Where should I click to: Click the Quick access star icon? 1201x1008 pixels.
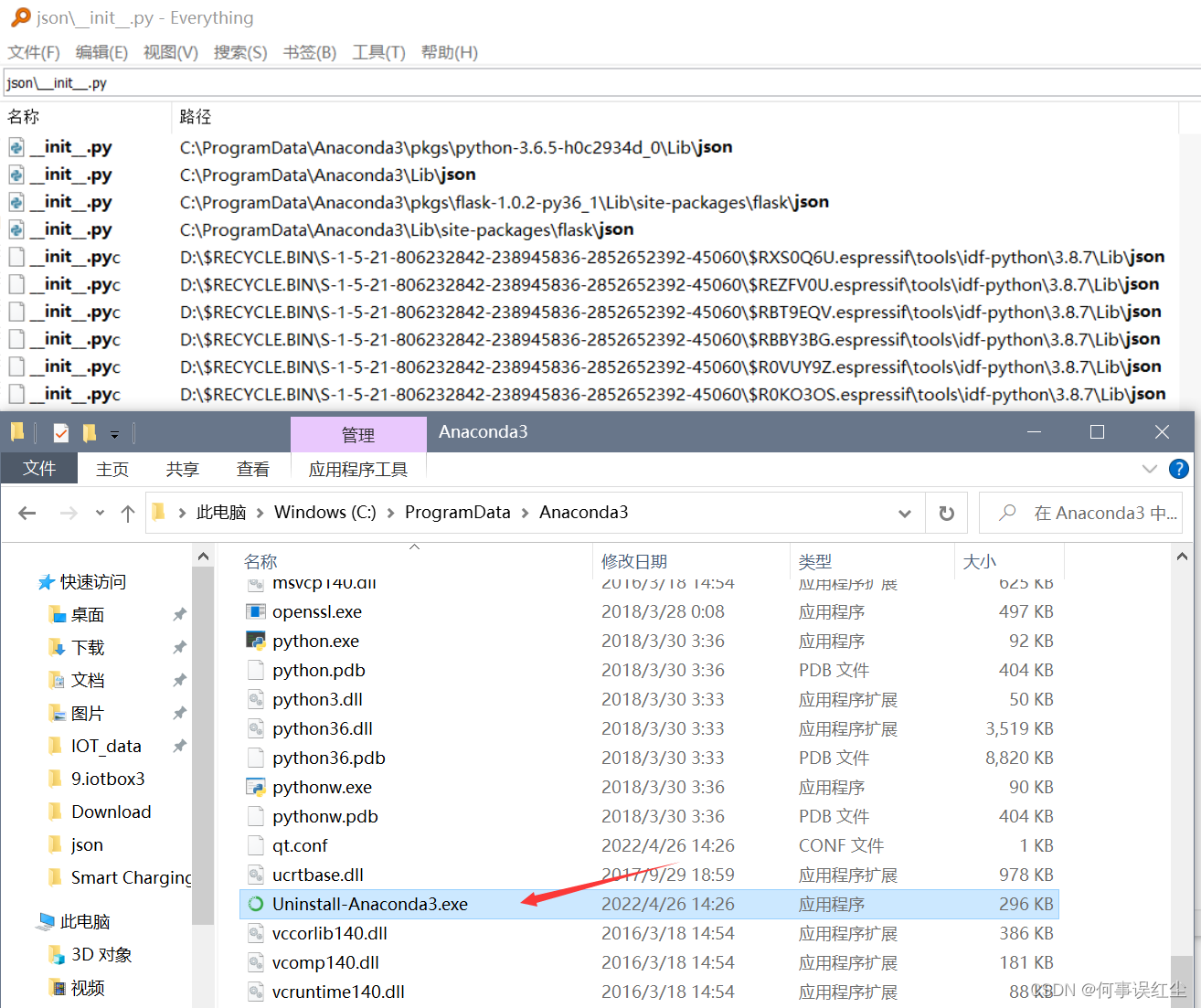coord(46,582)
